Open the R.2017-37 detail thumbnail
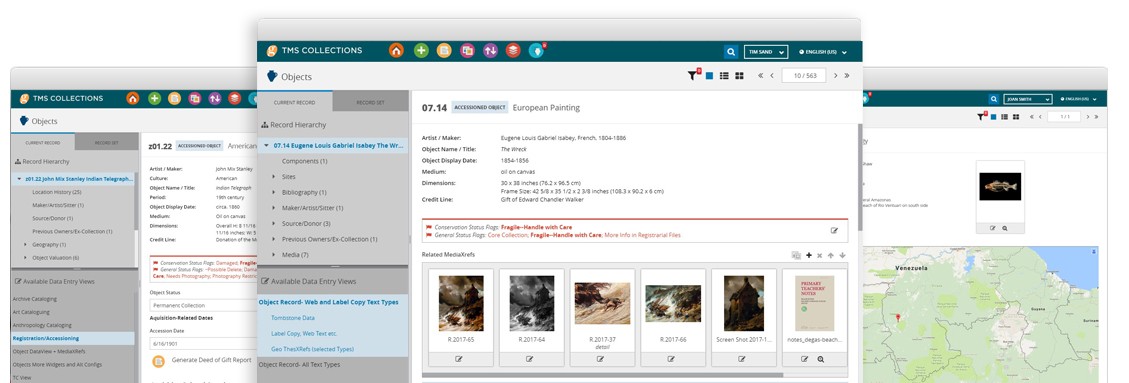This screenshot has width=1129, height=383. (602, 303)
